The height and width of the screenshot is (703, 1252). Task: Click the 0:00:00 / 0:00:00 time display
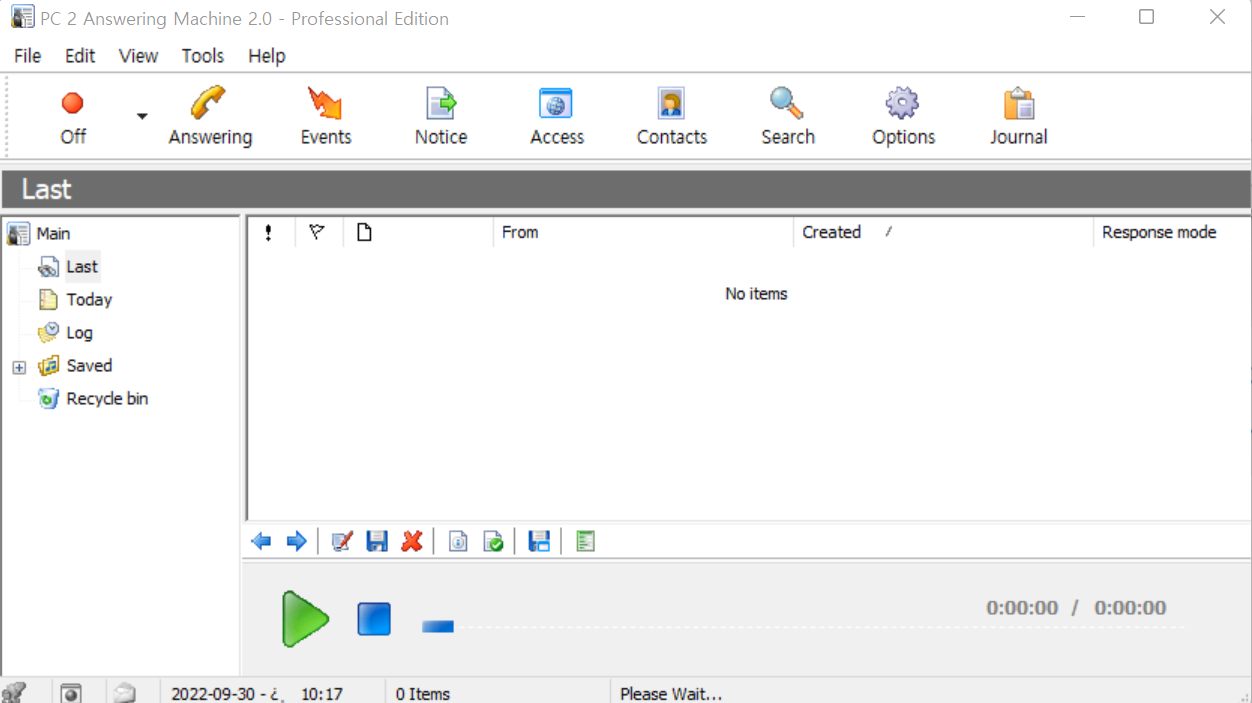pos(1076,607)
